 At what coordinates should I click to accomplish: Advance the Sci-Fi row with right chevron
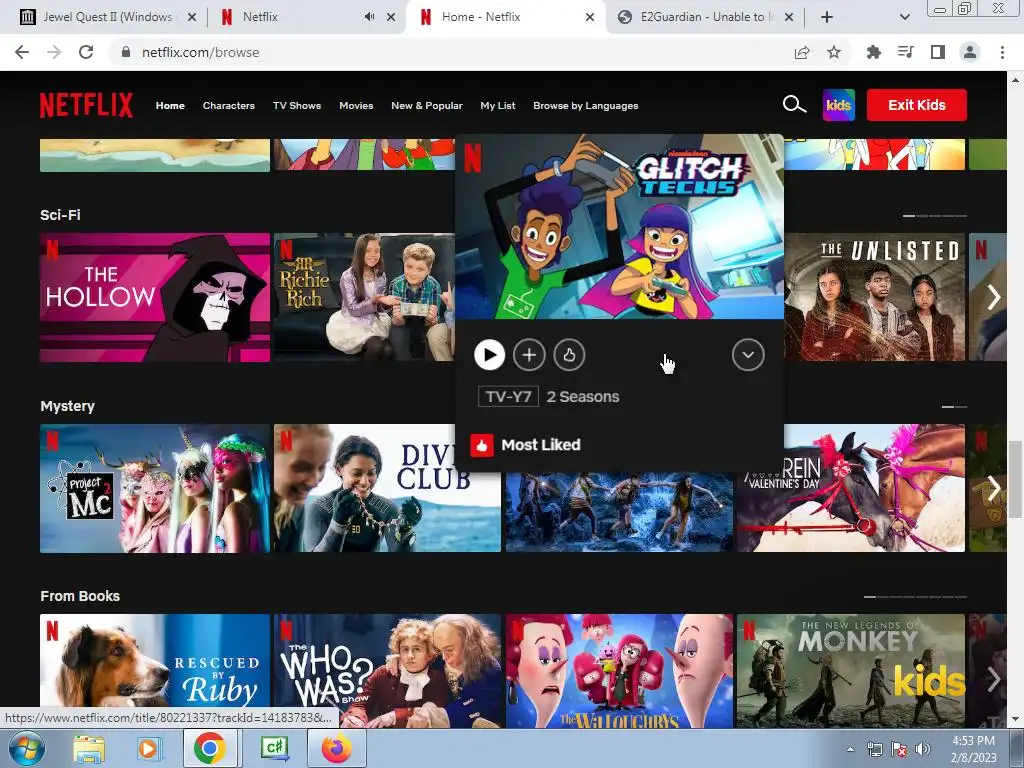click(993, 298)
